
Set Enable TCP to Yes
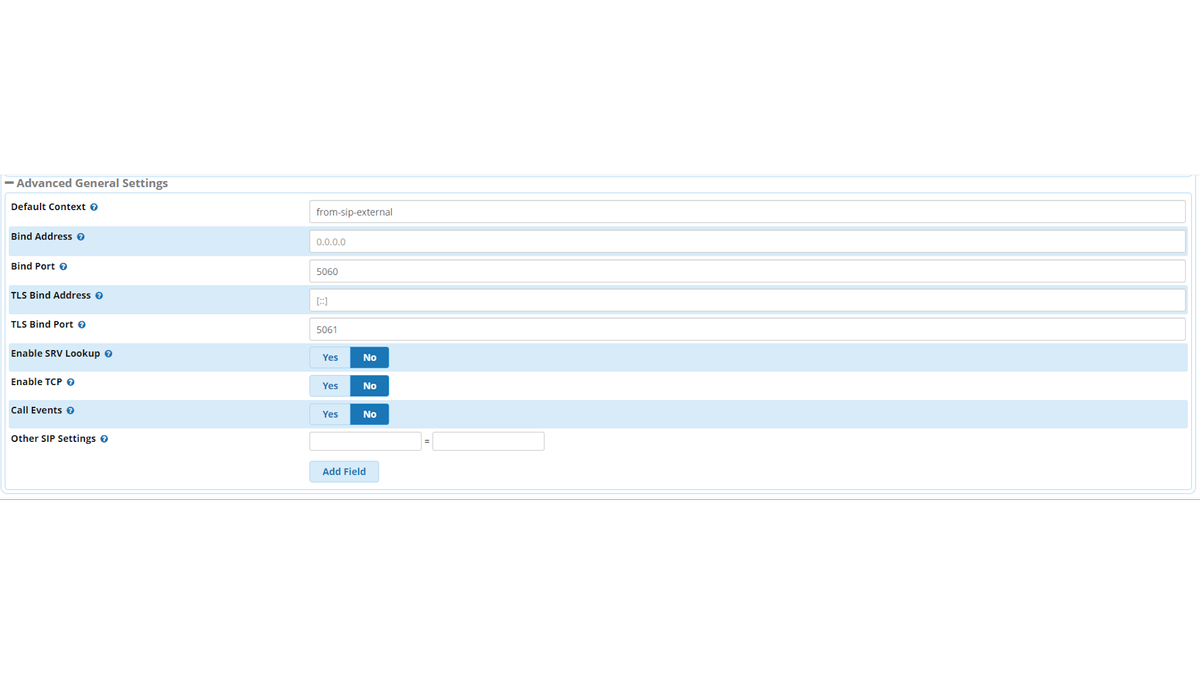(329, 385)
